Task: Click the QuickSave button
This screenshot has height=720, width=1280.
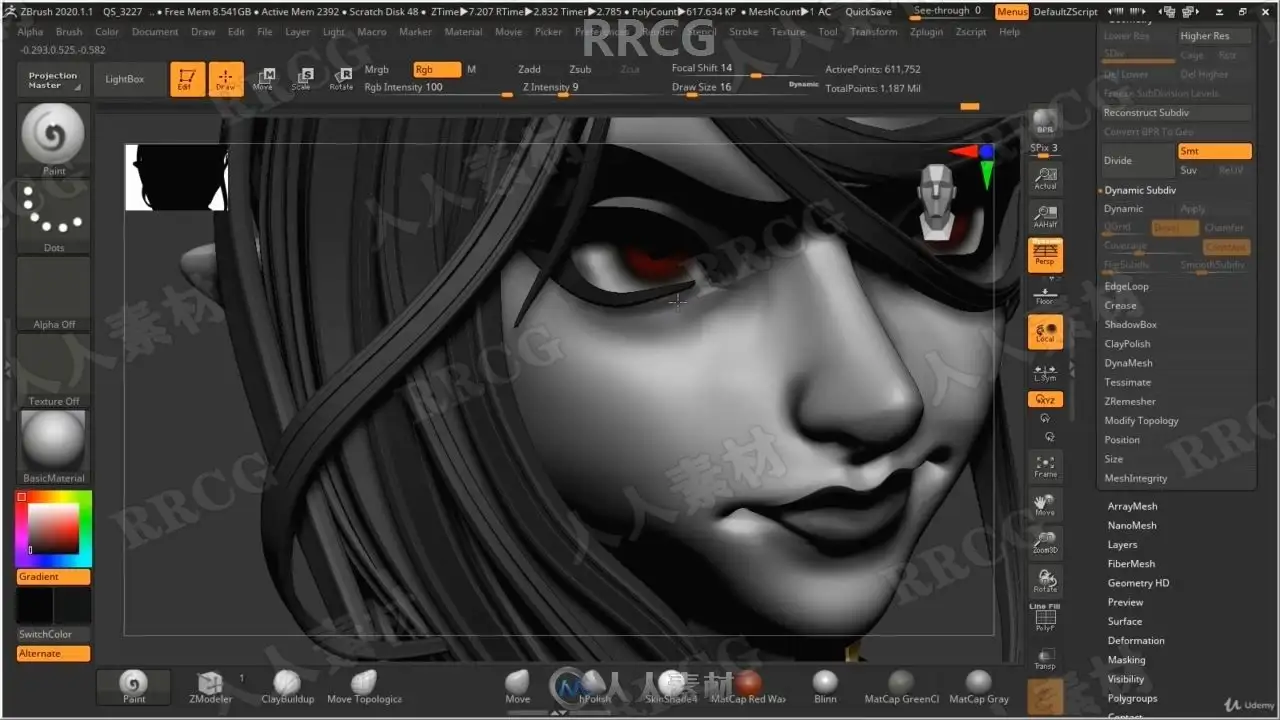Action: (x=868, y=12)
